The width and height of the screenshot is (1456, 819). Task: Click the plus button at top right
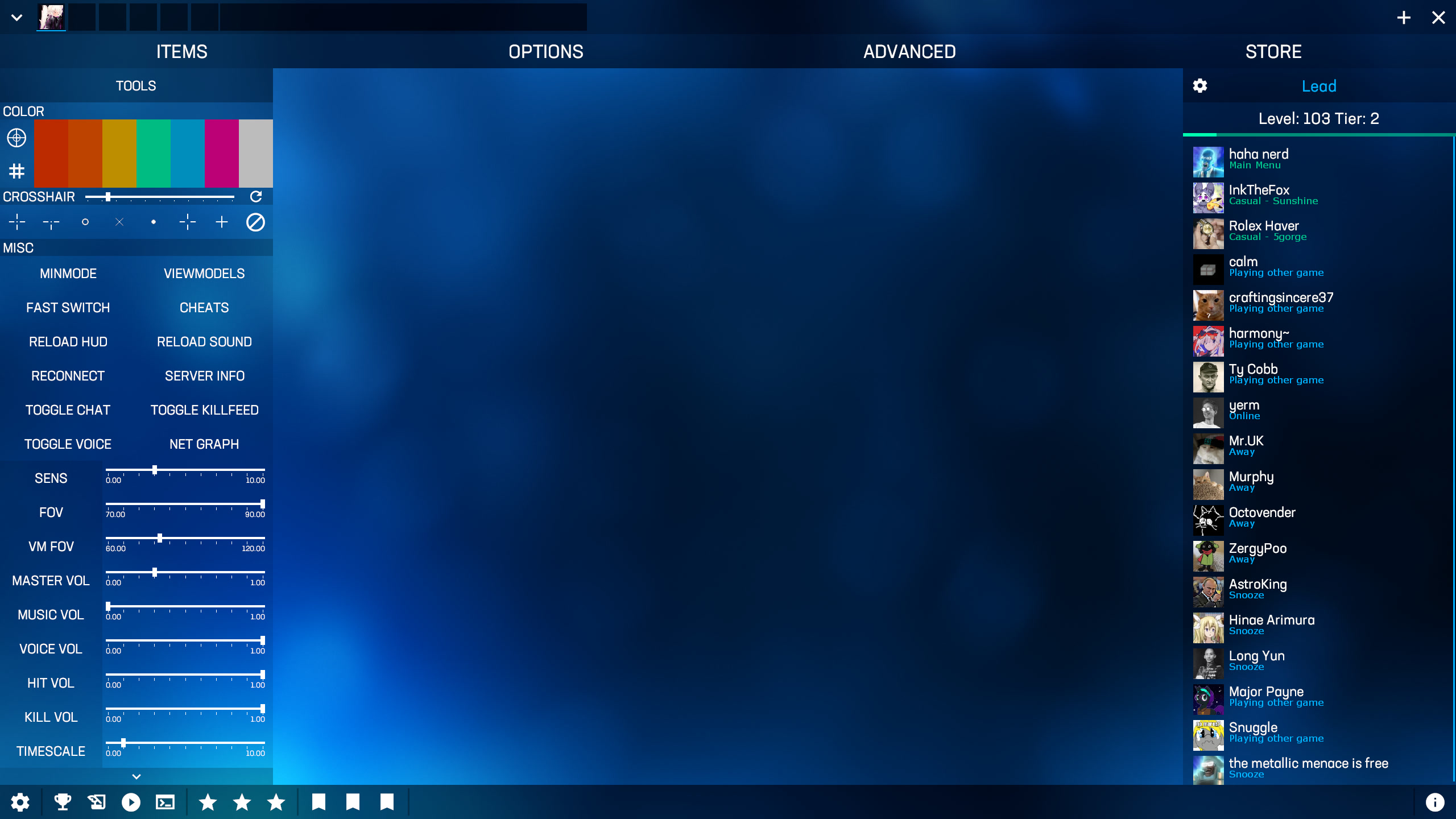[1404, 17]
